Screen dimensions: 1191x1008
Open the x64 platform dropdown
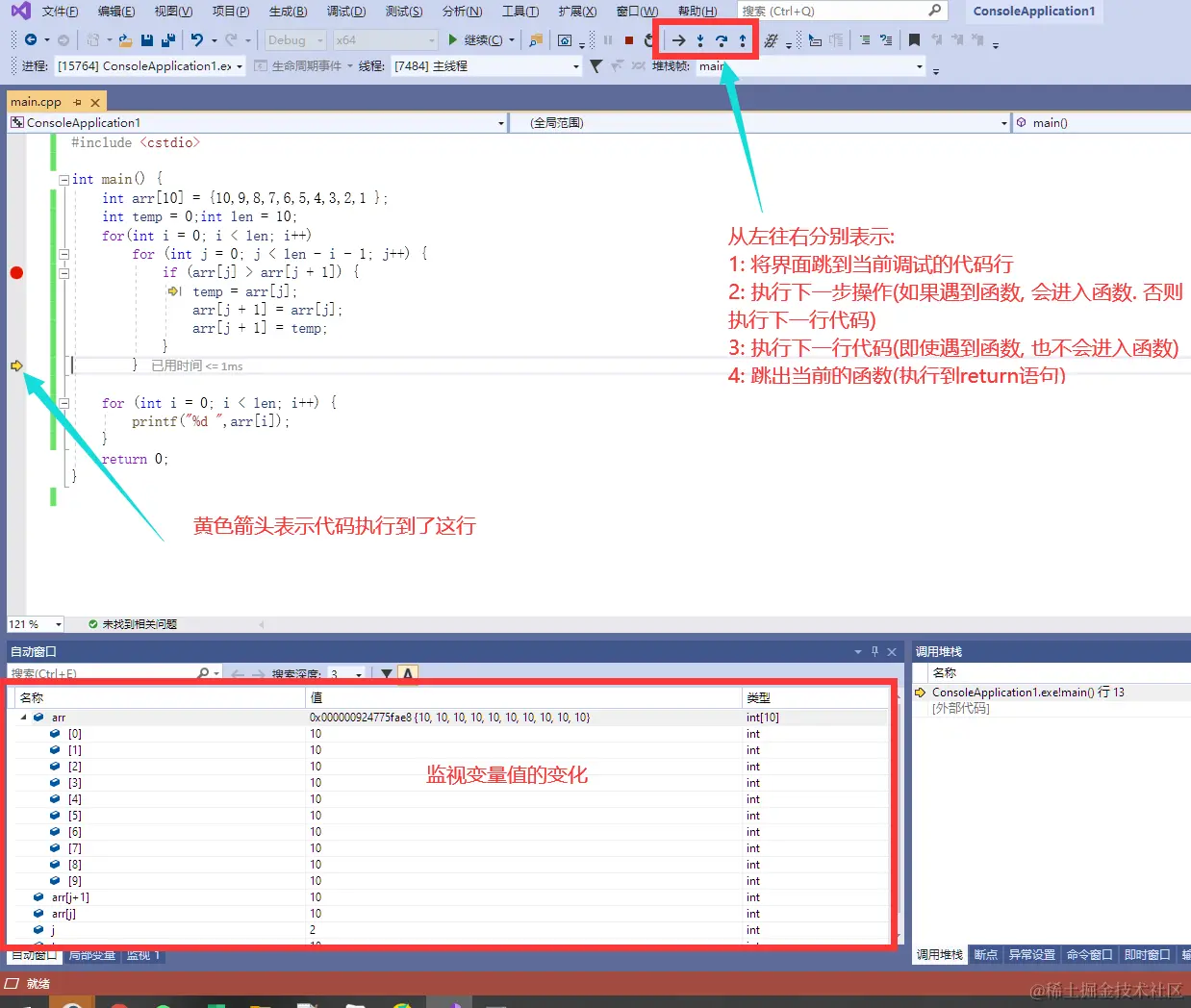[x=385, y=40]
